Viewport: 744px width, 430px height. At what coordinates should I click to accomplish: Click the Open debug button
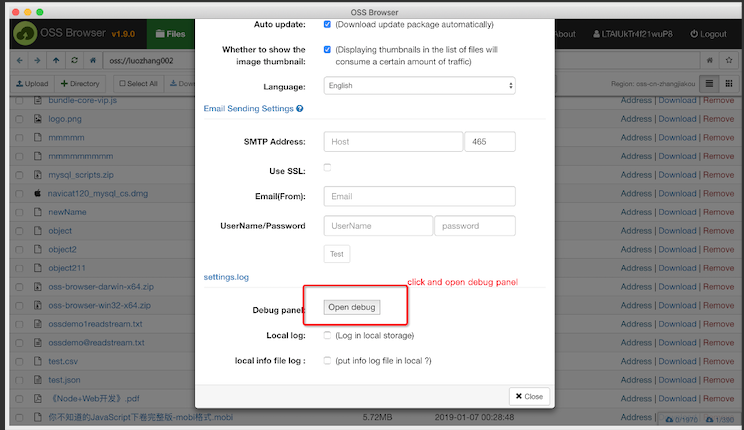tap(352, 307)
